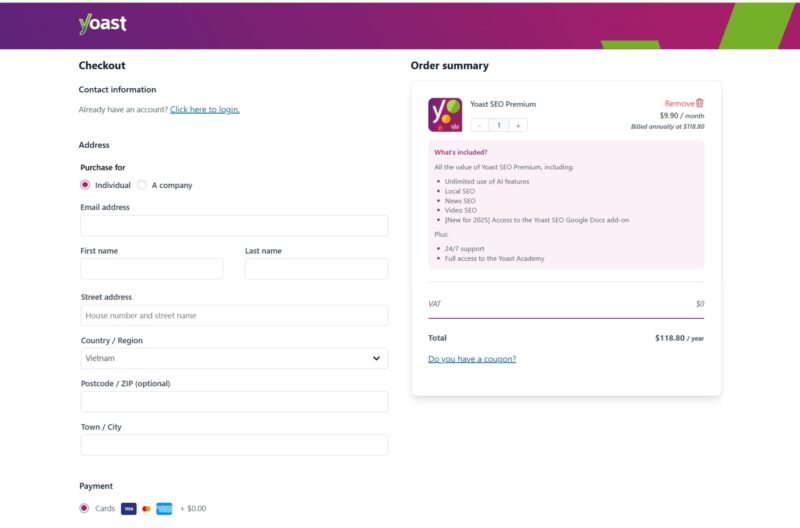The height and width of the screenshot is (528, 800).
Task: Click the trash icon to remove item
Action: click(x=700, y=103)
